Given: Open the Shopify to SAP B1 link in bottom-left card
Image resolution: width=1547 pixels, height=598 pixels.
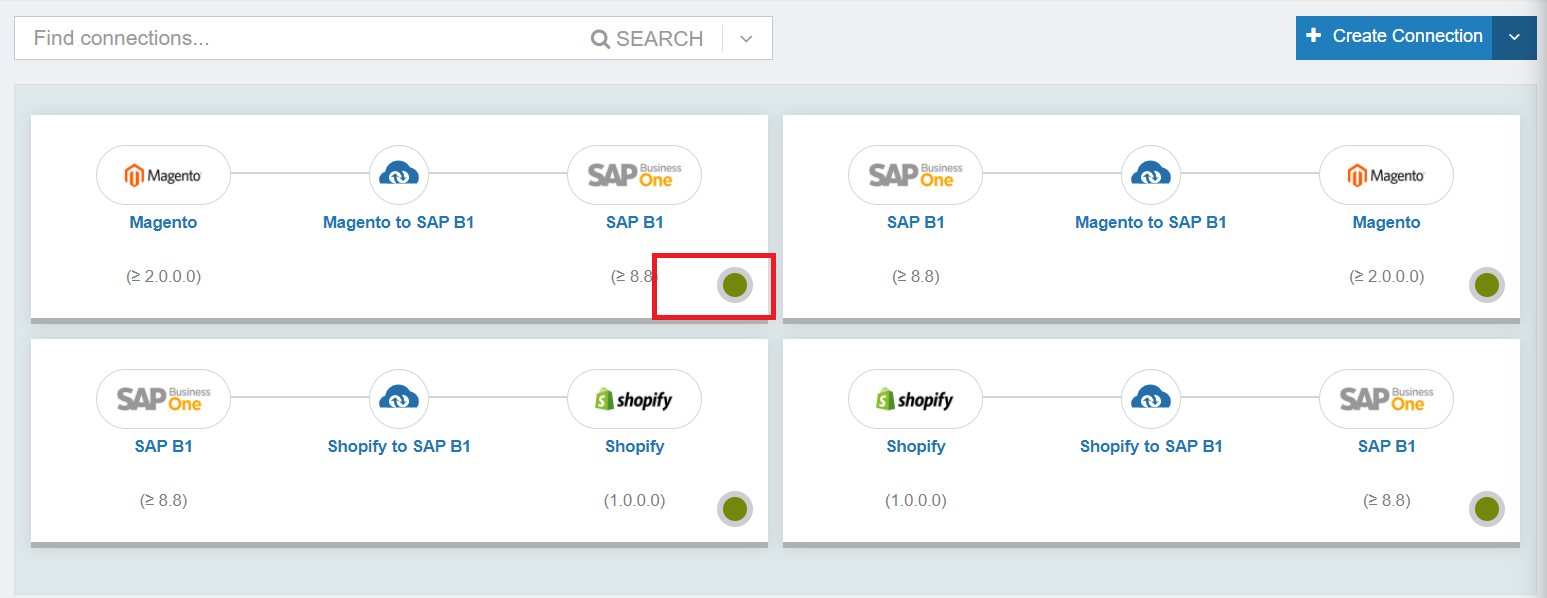Looking at the screenshot, I should [399, 446].
